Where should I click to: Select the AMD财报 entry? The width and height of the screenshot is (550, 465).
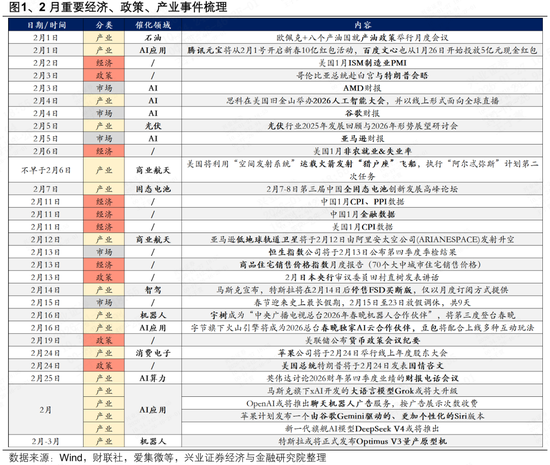[x=362, y=88]
